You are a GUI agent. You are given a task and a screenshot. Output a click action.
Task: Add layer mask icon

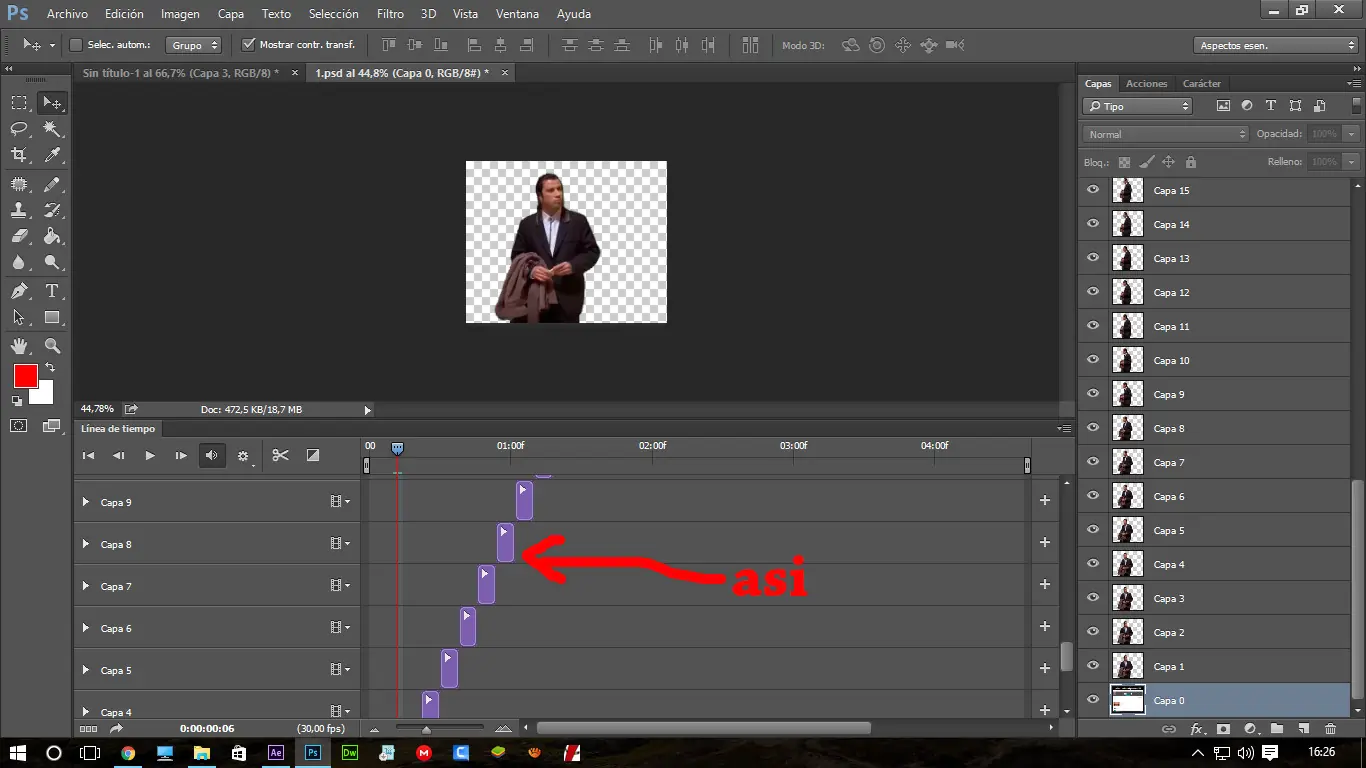tap(1222, 730)
